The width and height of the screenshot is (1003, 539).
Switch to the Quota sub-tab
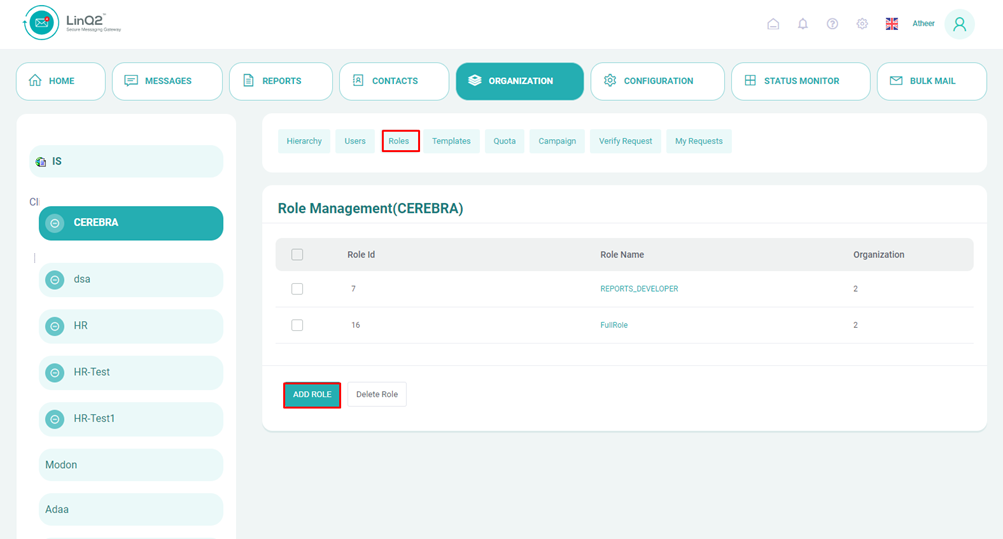click(x=504, y=141)
